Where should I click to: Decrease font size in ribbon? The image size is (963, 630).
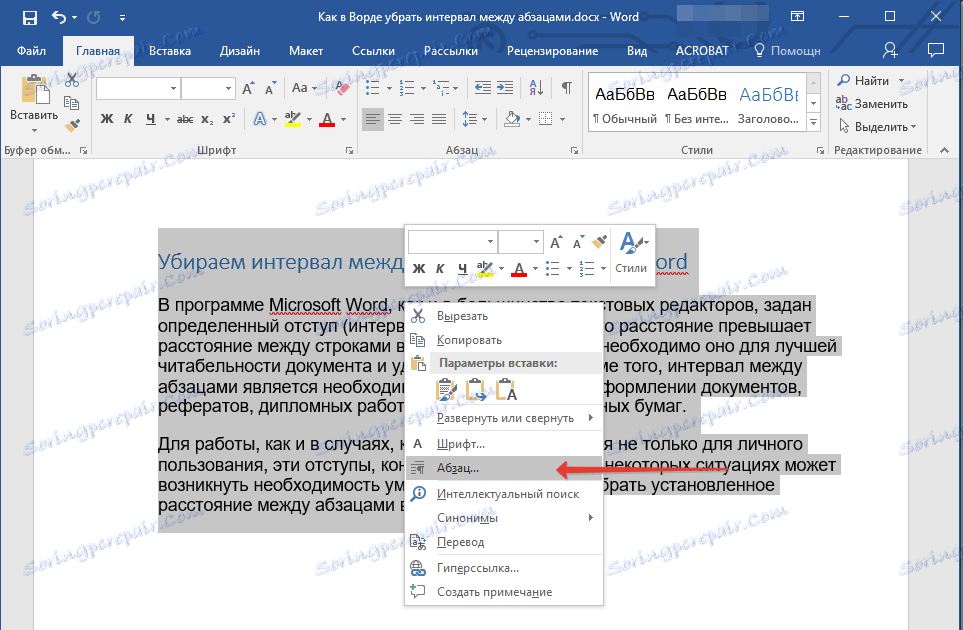pyautogui.click(x=270, y=88)
